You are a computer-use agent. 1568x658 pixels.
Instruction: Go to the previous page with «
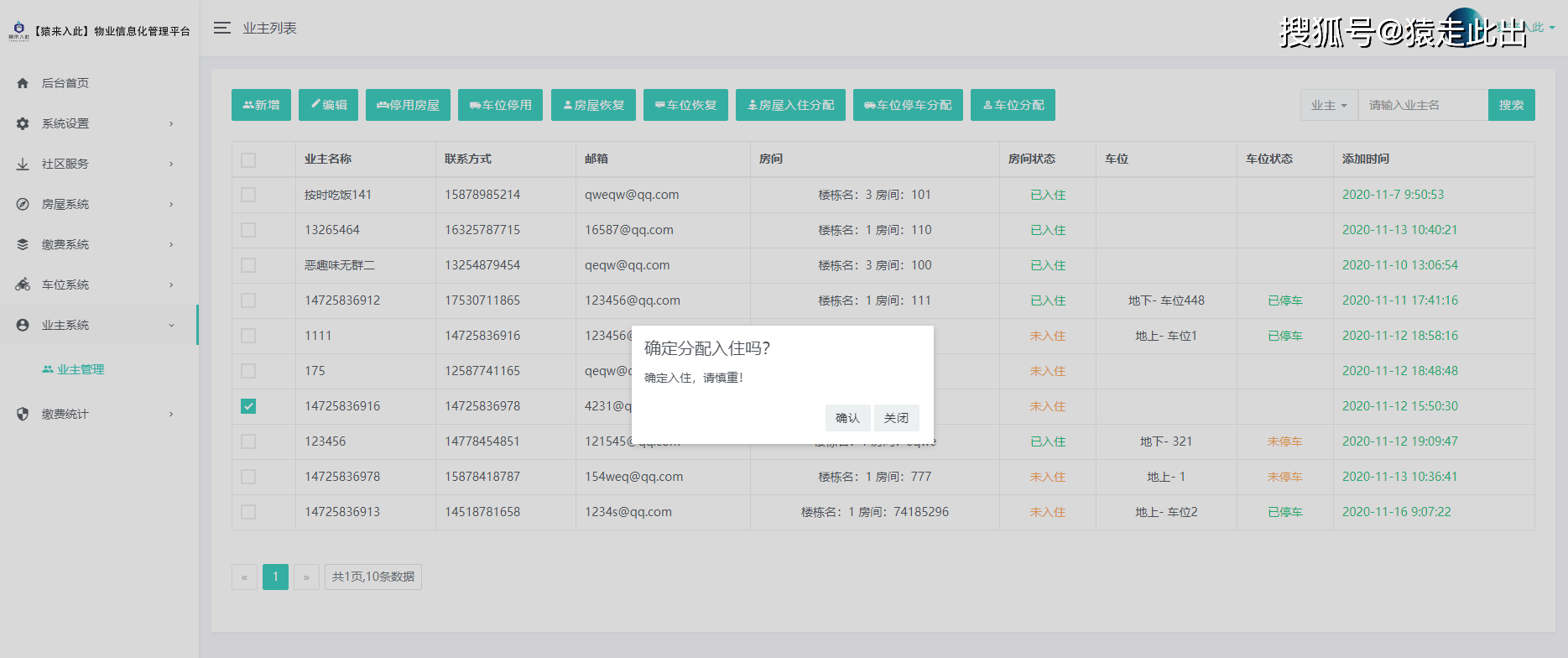(244, 577)
